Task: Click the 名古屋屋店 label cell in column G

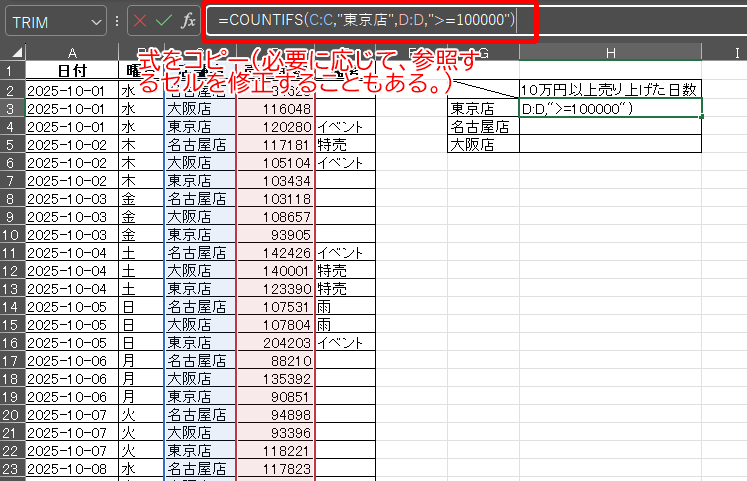Action: [482, 126]
